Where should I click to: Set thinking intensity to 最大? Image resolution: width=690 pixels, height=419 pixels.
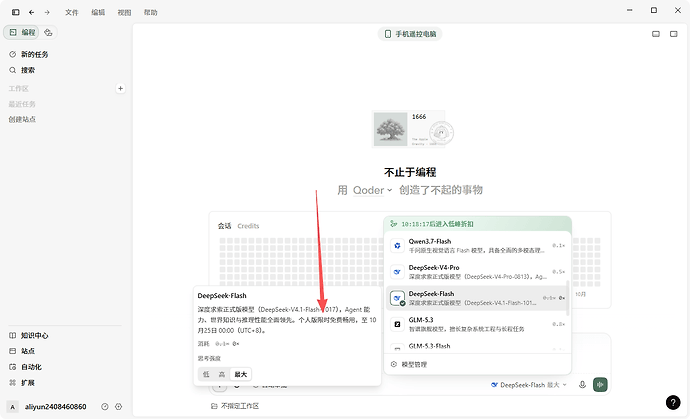[x=241, y=374]
